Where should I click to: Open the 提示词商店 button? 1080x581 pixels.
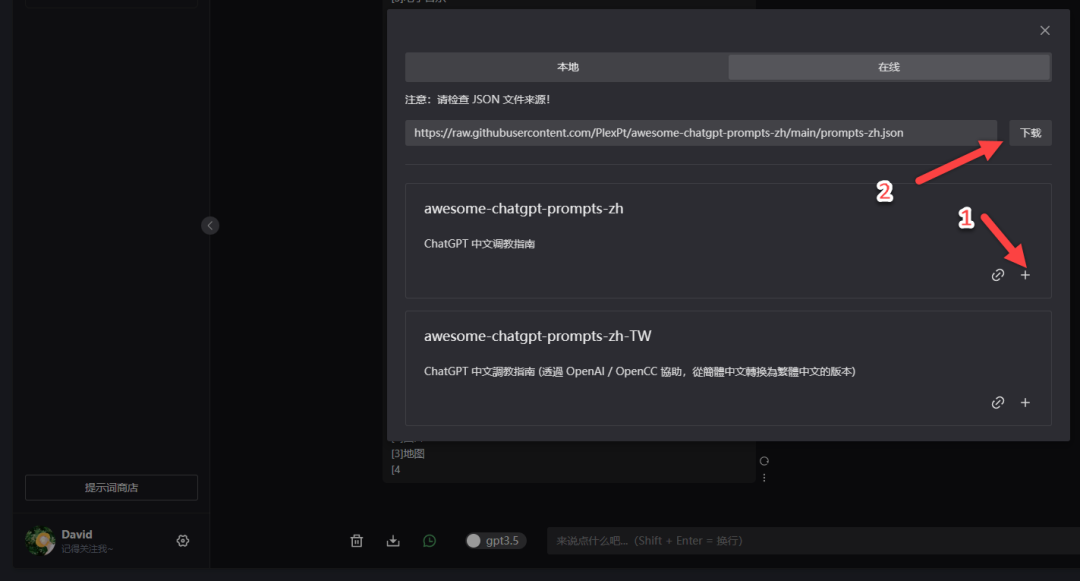(112, 487)
